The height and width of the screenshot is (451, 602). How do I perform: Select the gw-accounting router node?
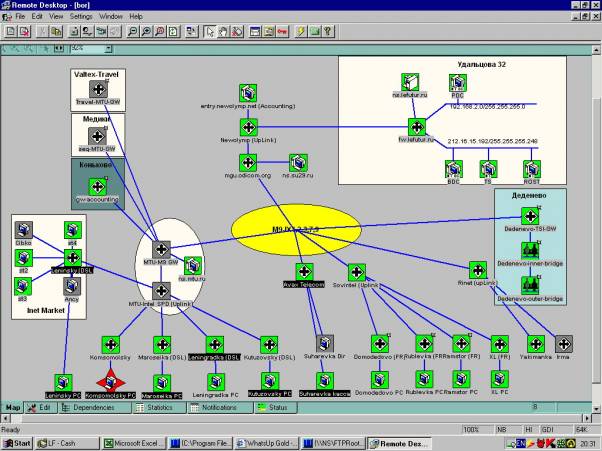tap(98, 187)
